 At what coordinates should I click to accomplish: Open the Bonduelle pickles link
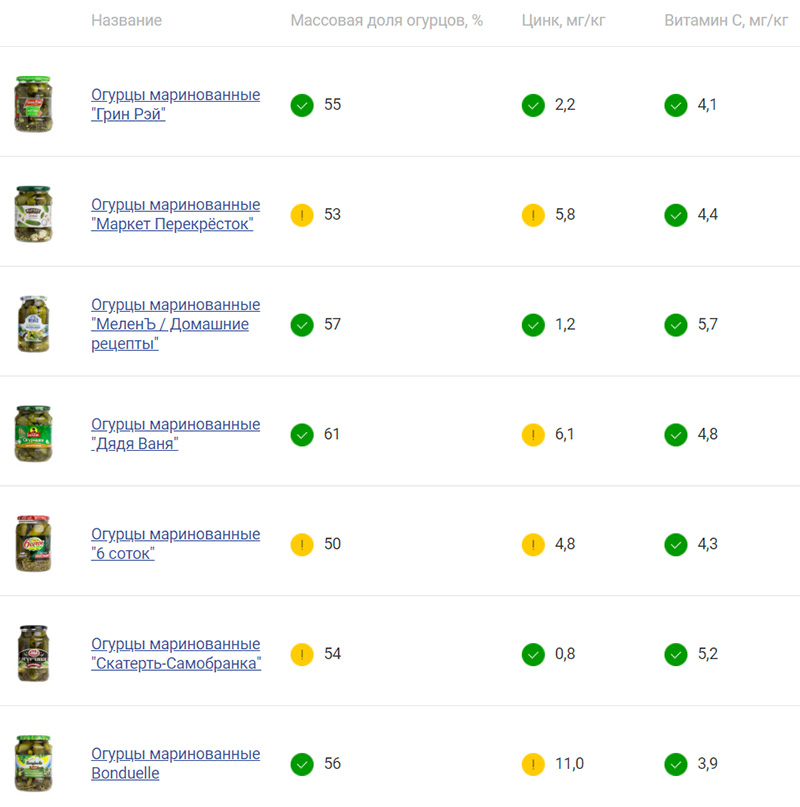(176, 763)
